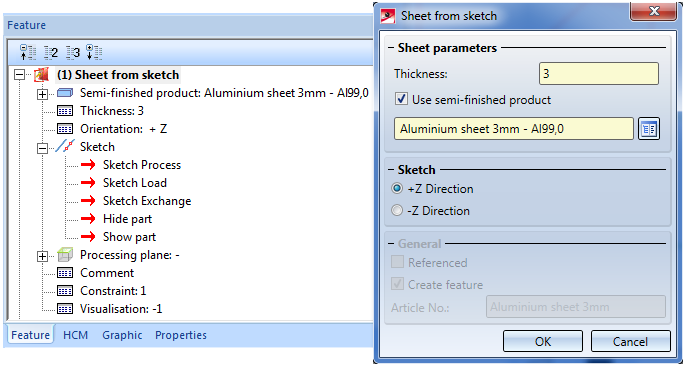Viewport: 687px width, 369px height.
Task: Click the Sketch Load arrow icon
Action: (88, 183)
